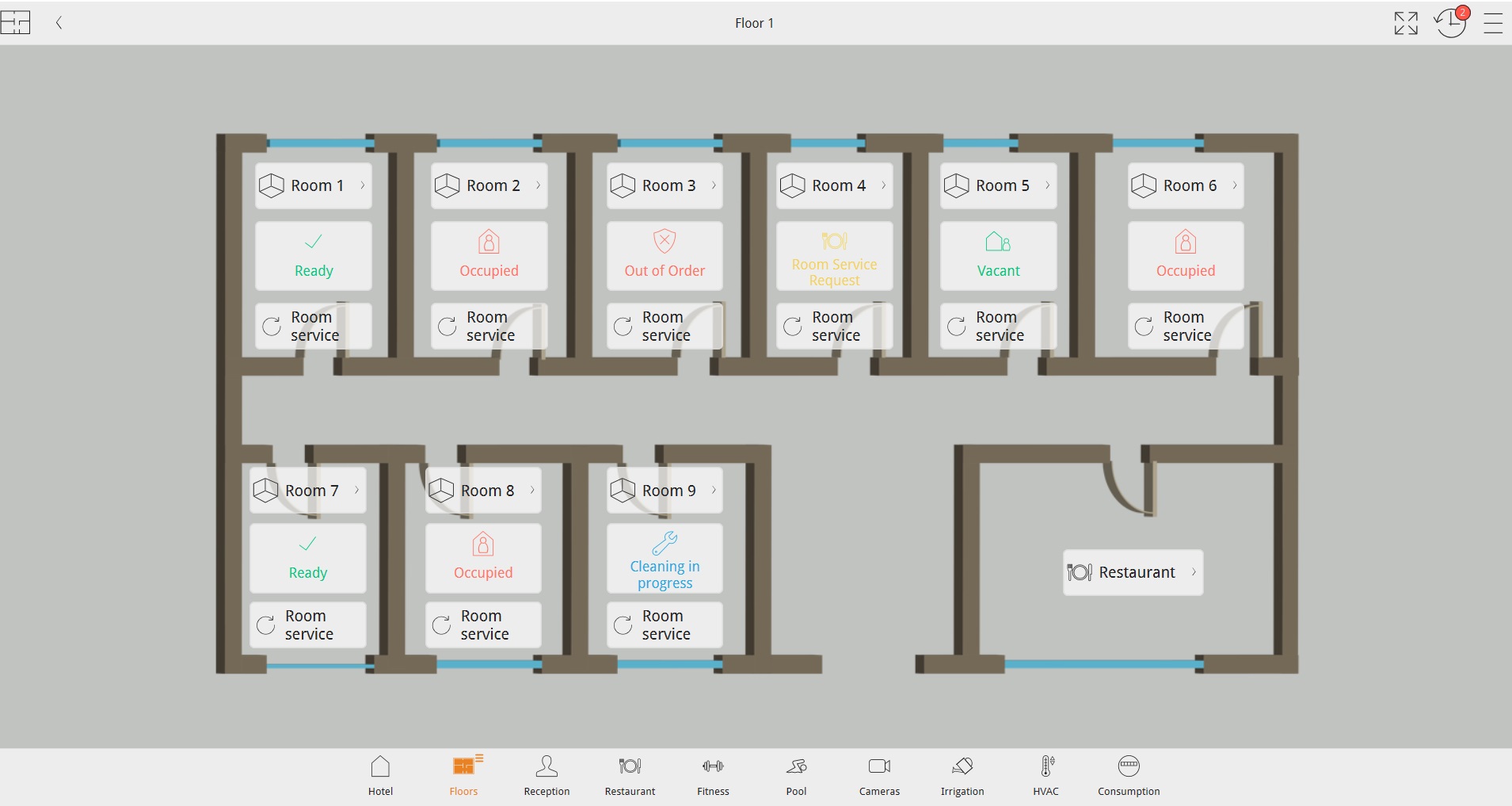Open the floor plan layout icon

[16, 23]
